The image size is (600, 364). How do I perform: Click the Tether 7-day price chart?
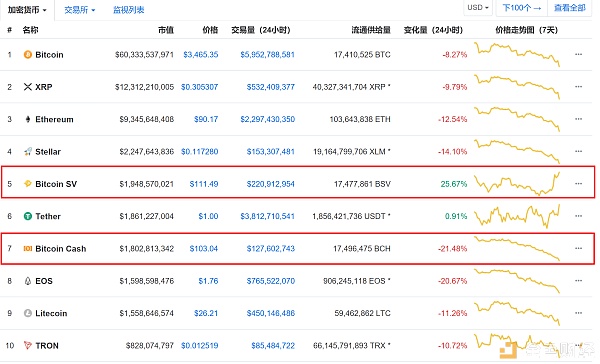[517, 216]
